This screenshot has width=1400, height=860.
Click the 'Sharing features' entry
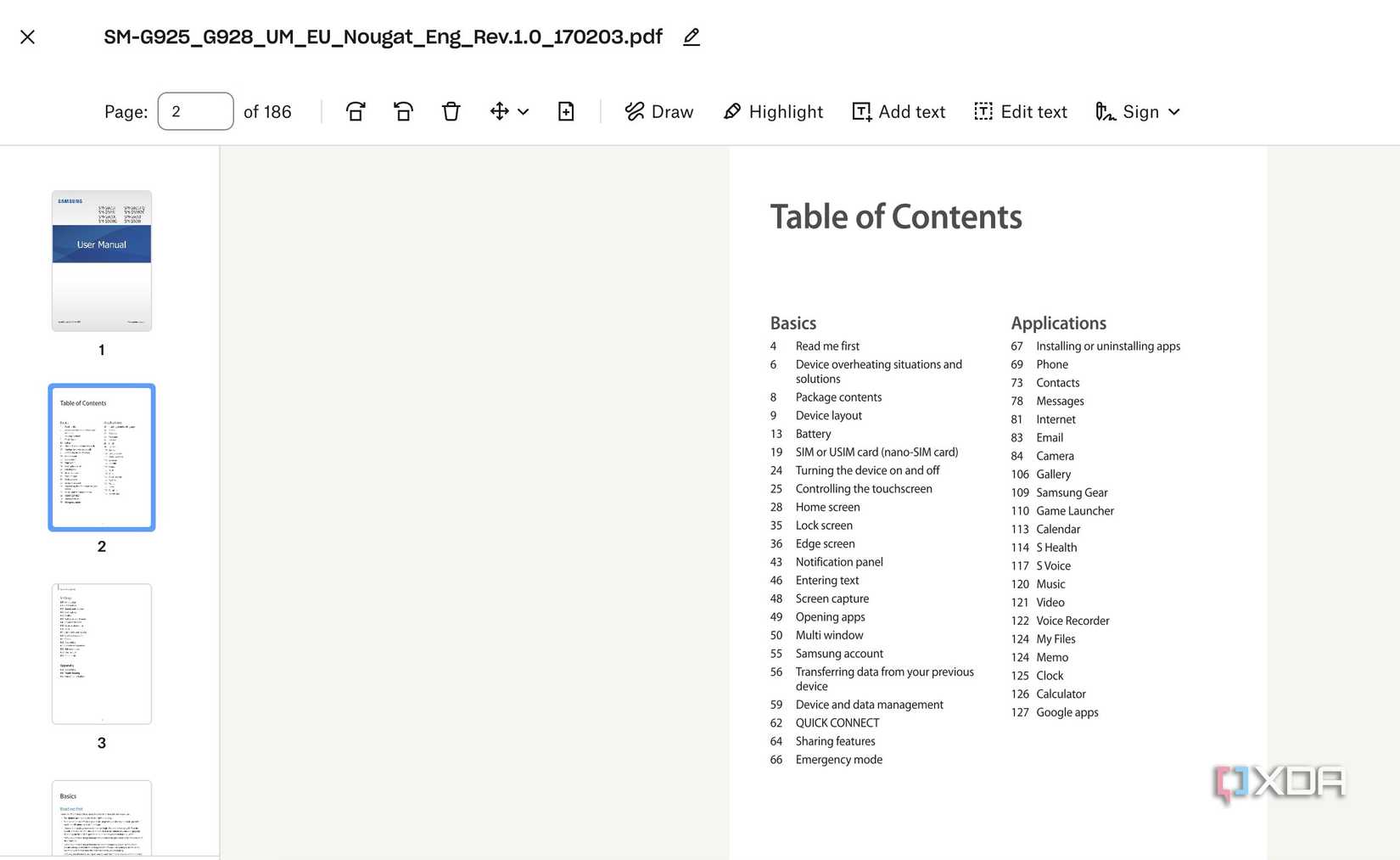pyautogui.click(x=835, y=741)
